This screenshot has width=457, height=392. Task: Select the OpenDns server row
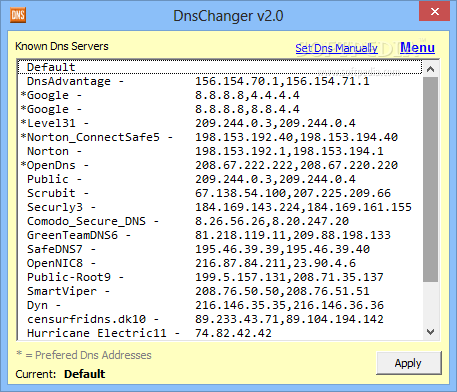pyautogui.click(x=220, y=165)
